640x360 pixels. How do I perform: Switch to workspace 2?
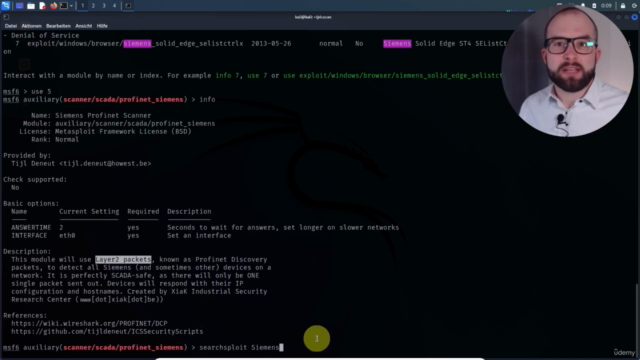point(93,6)
